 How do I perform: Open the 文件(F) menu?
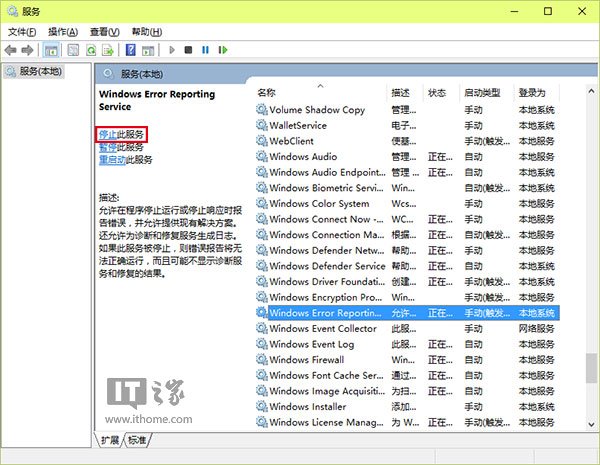22,31
